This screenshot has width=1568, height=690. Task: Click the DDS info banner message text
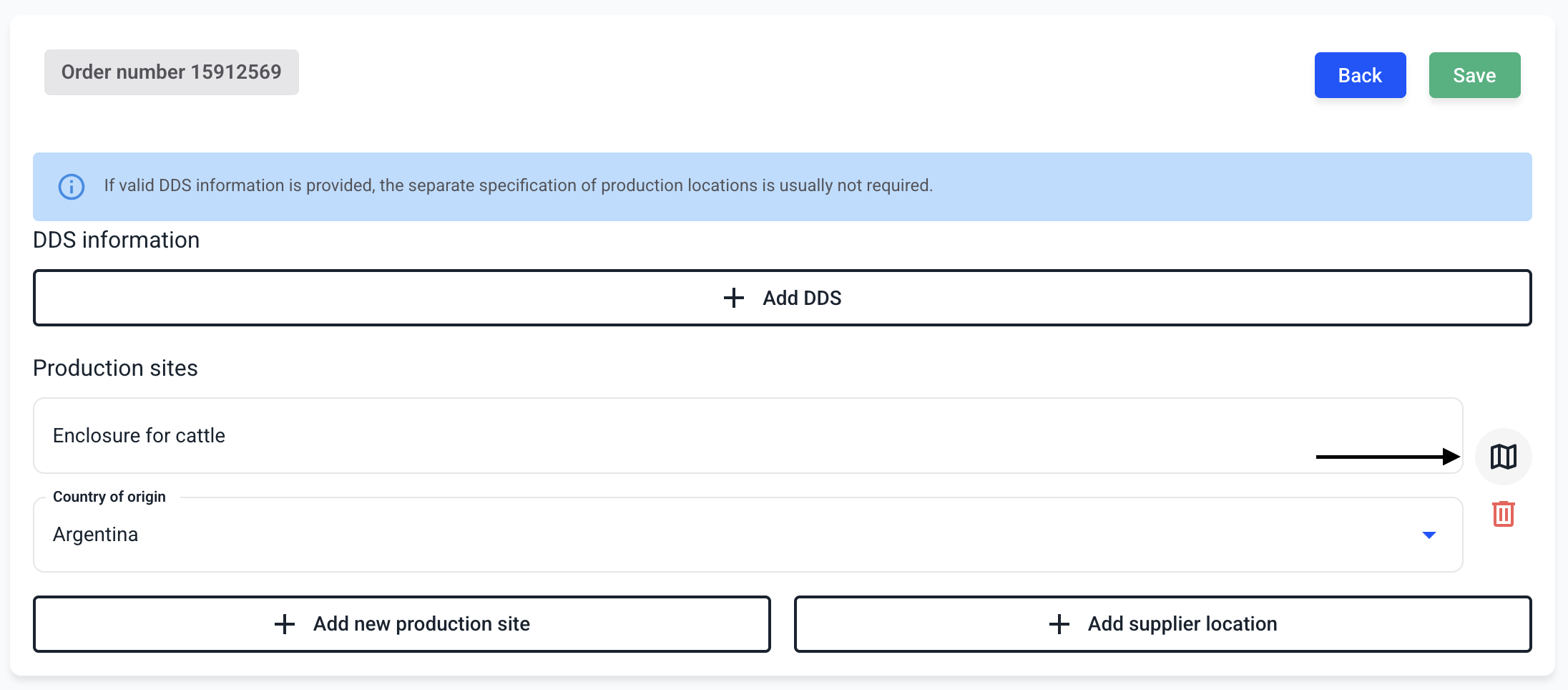[519, 186]
